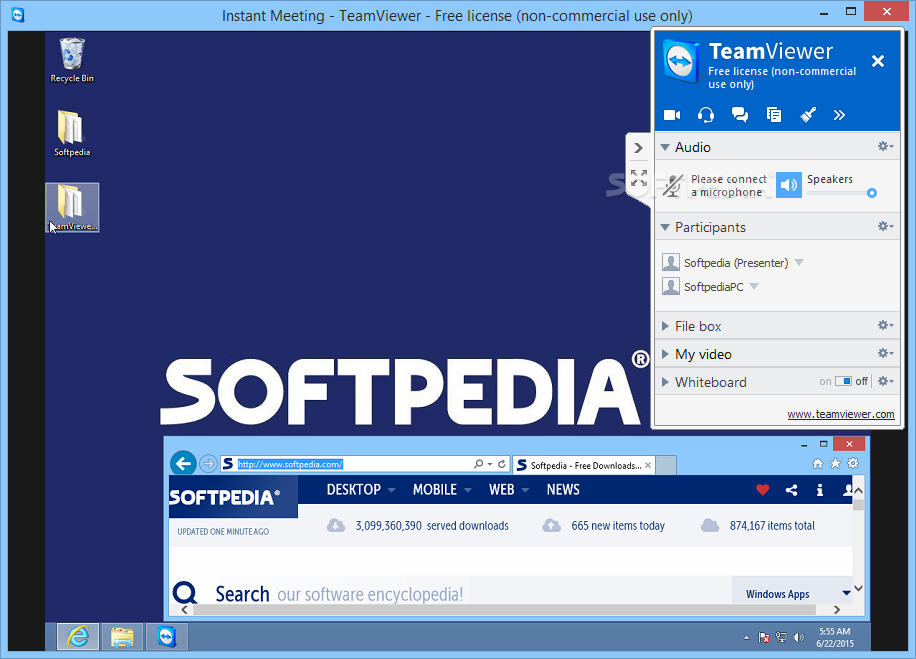Viewport: 916px width, 659px height.
Task: Open the My video gear settings
Action: pos(885,353)
